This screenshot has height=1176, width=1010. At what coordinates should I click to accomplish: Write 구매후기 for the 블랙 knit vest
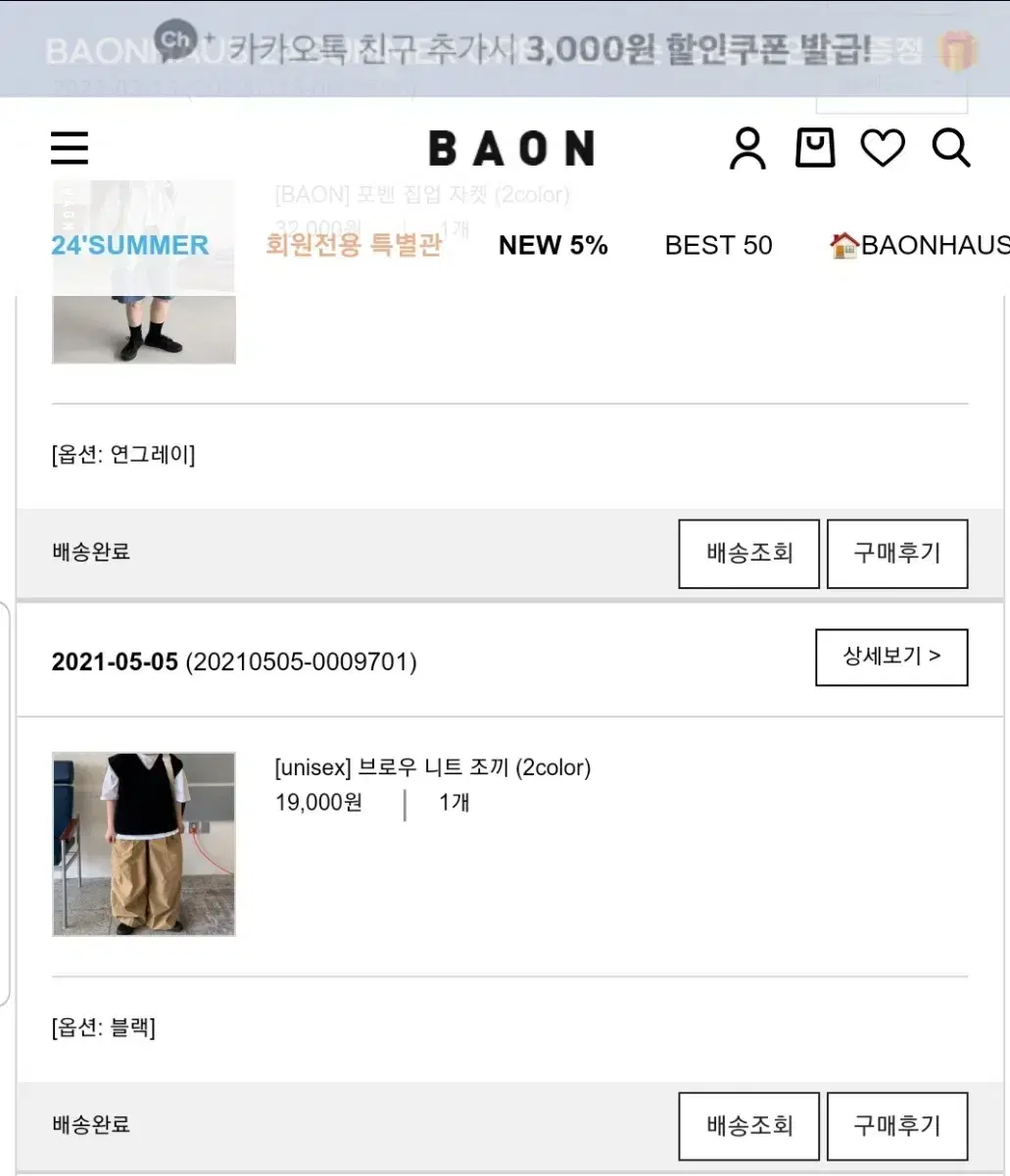click(x=897, y=1127)
